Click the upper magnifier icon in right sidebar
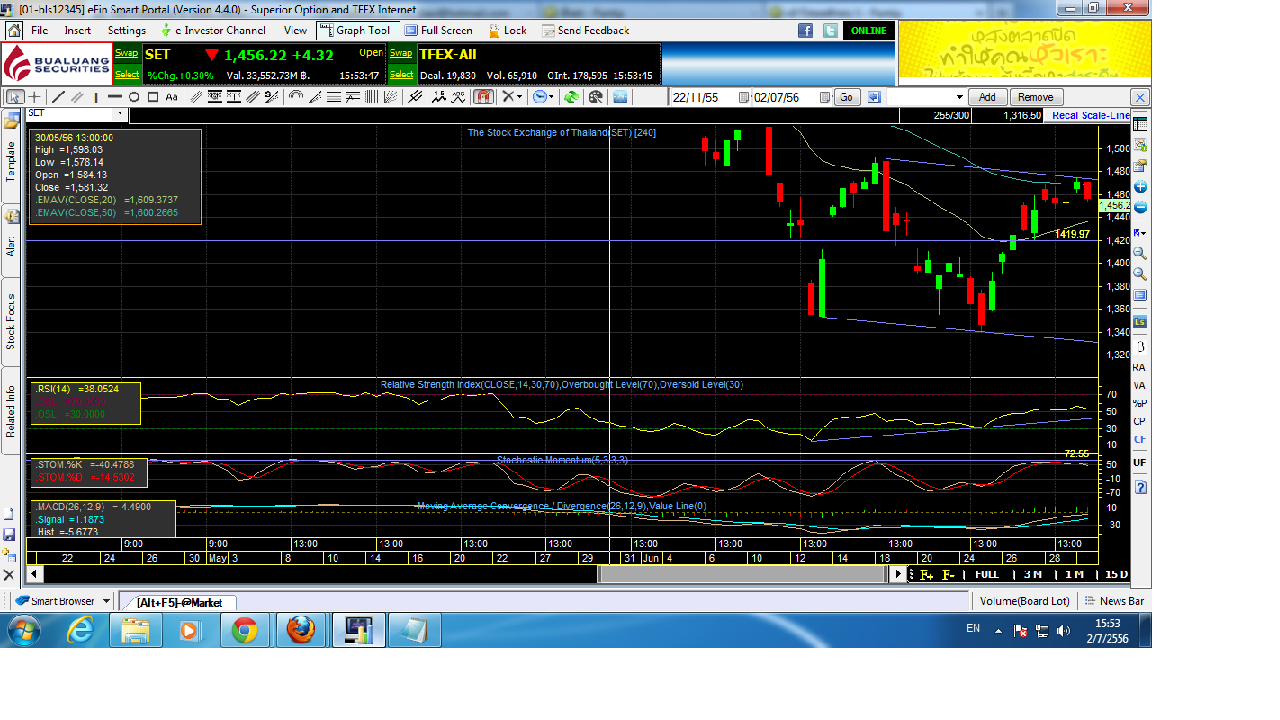The image size is (1280, 720). click(1140, 254)
